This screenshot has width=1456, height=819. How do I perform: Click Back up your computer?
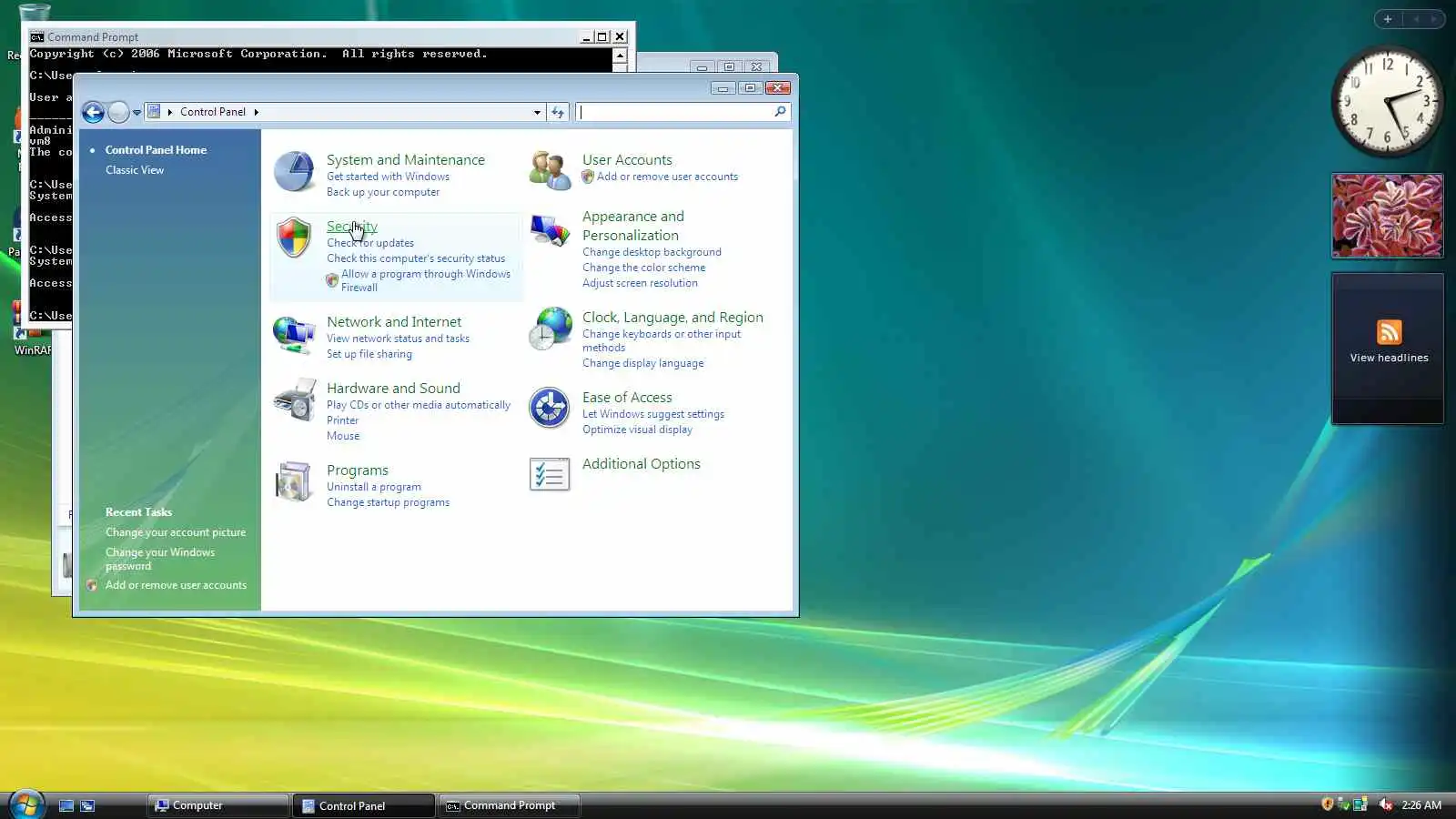[383, 192]
